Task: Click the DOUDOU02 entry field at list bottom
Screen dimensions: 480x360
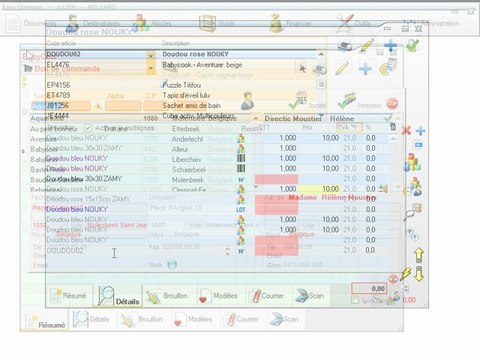Action: (x=65, y=250)
